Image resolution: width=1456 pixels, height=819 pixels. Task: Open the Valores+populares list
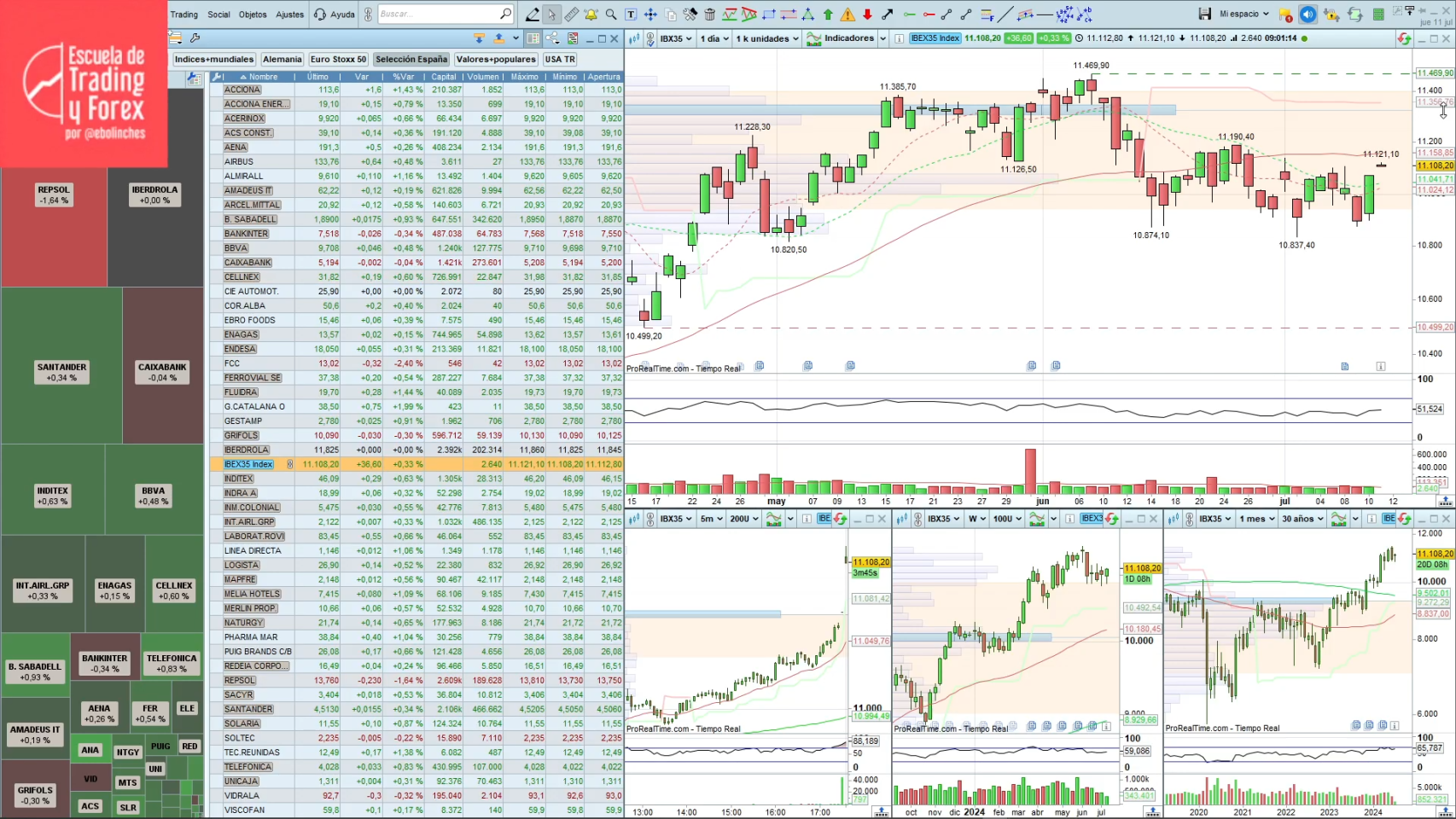[x=496, y=60]
